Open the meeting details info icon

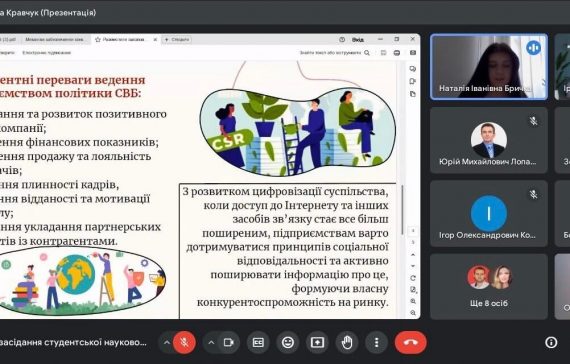[x=551, y=343]
